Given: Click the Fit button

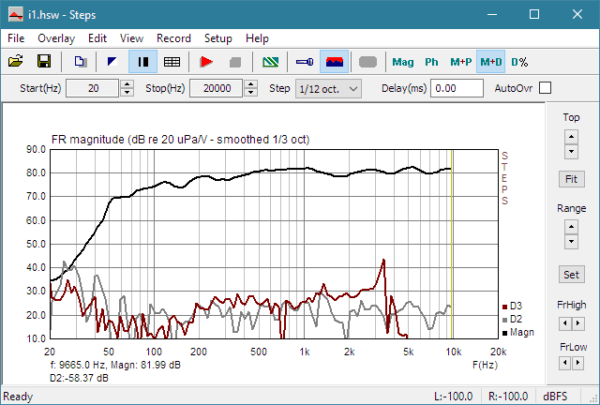Looking at the screenshot, I should 570,178.
